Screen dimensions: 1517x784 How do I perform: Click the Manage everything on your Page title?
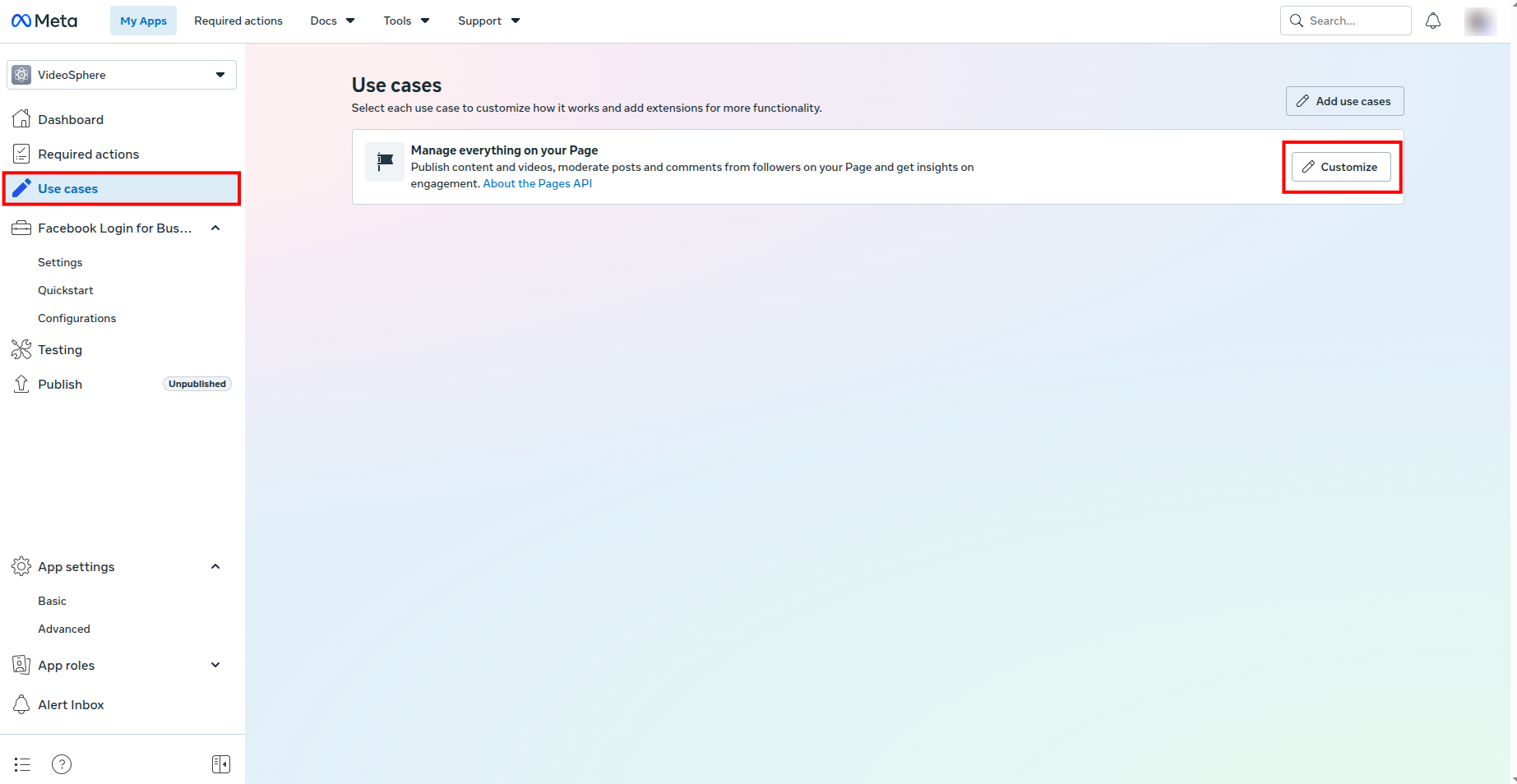tap(504, 150)
